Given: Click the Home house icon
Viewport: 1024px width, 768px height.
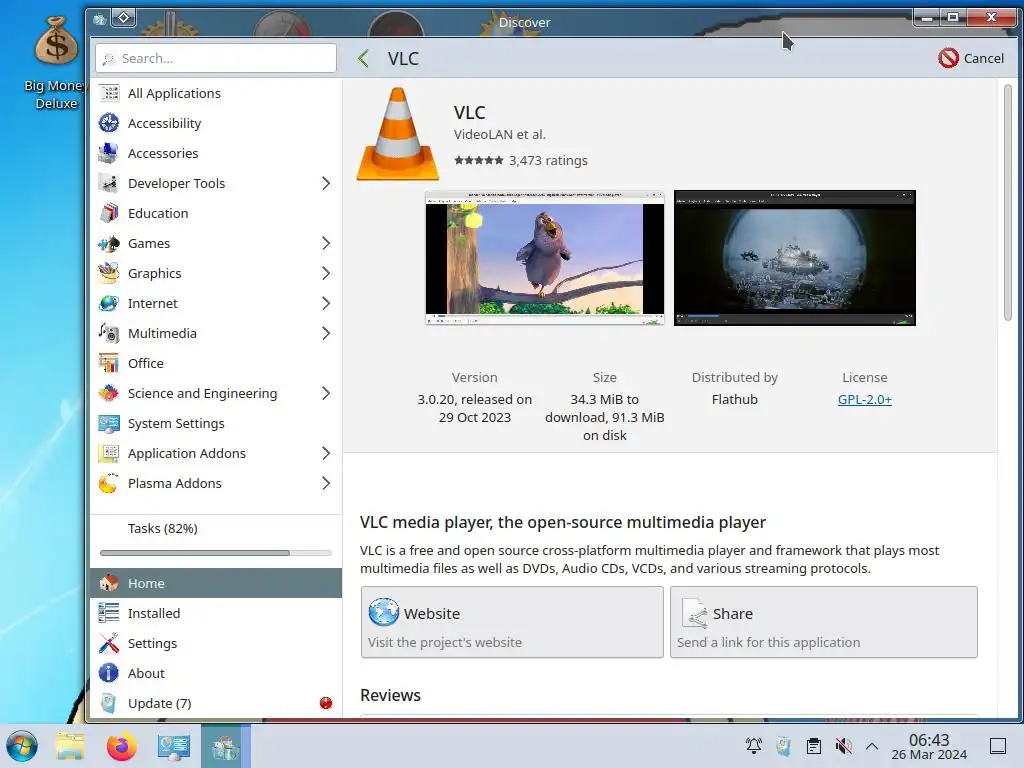Looking at the screenshot, I should [109, 583].
